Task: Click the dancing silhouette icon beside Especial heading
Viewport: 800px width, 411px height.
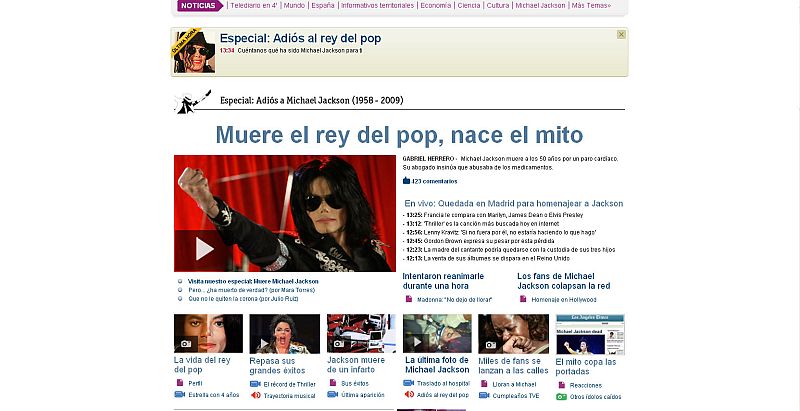Action: click(x=192, y=101)
